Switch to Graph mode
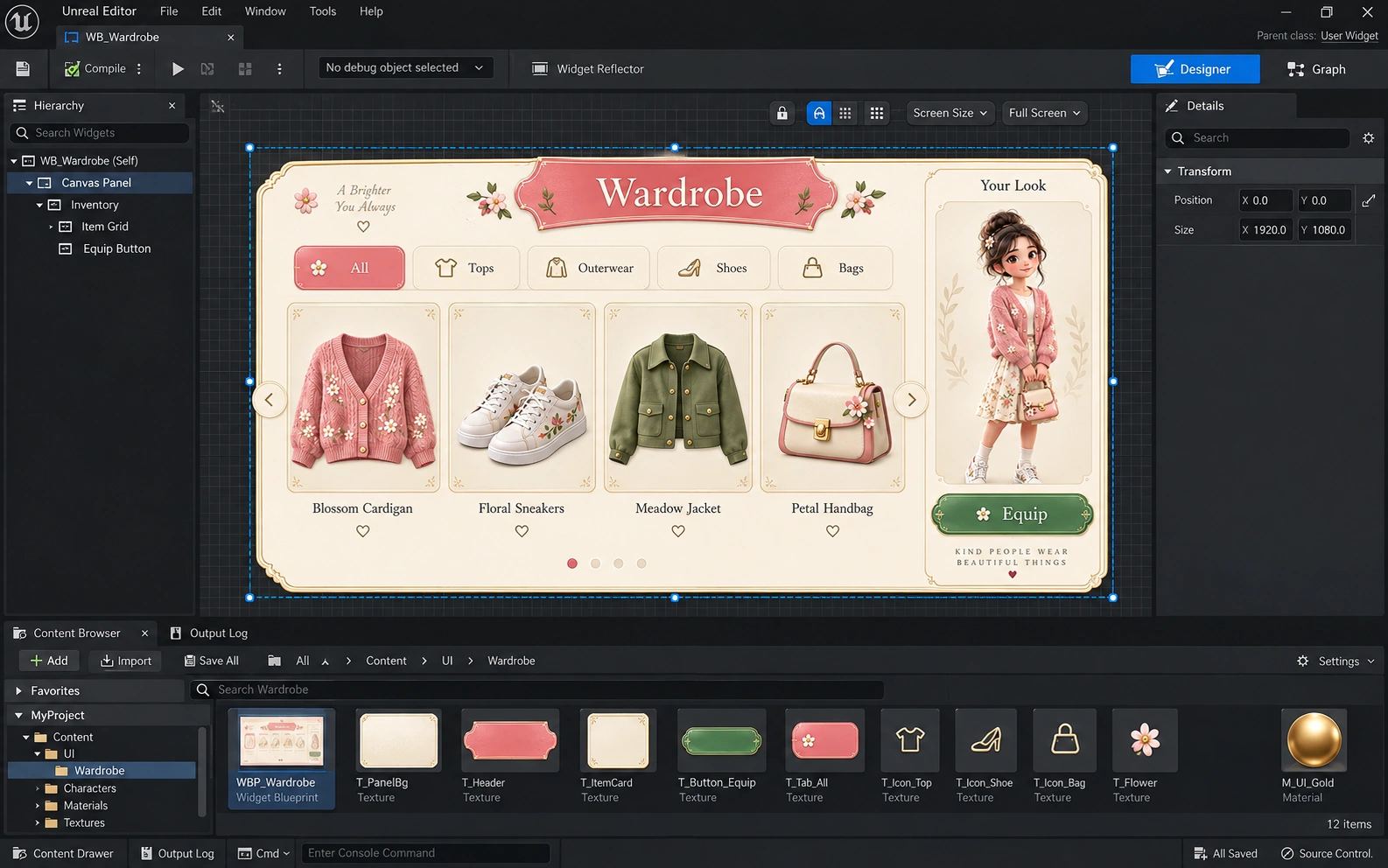1388x868 pixels. (1316, 69)
